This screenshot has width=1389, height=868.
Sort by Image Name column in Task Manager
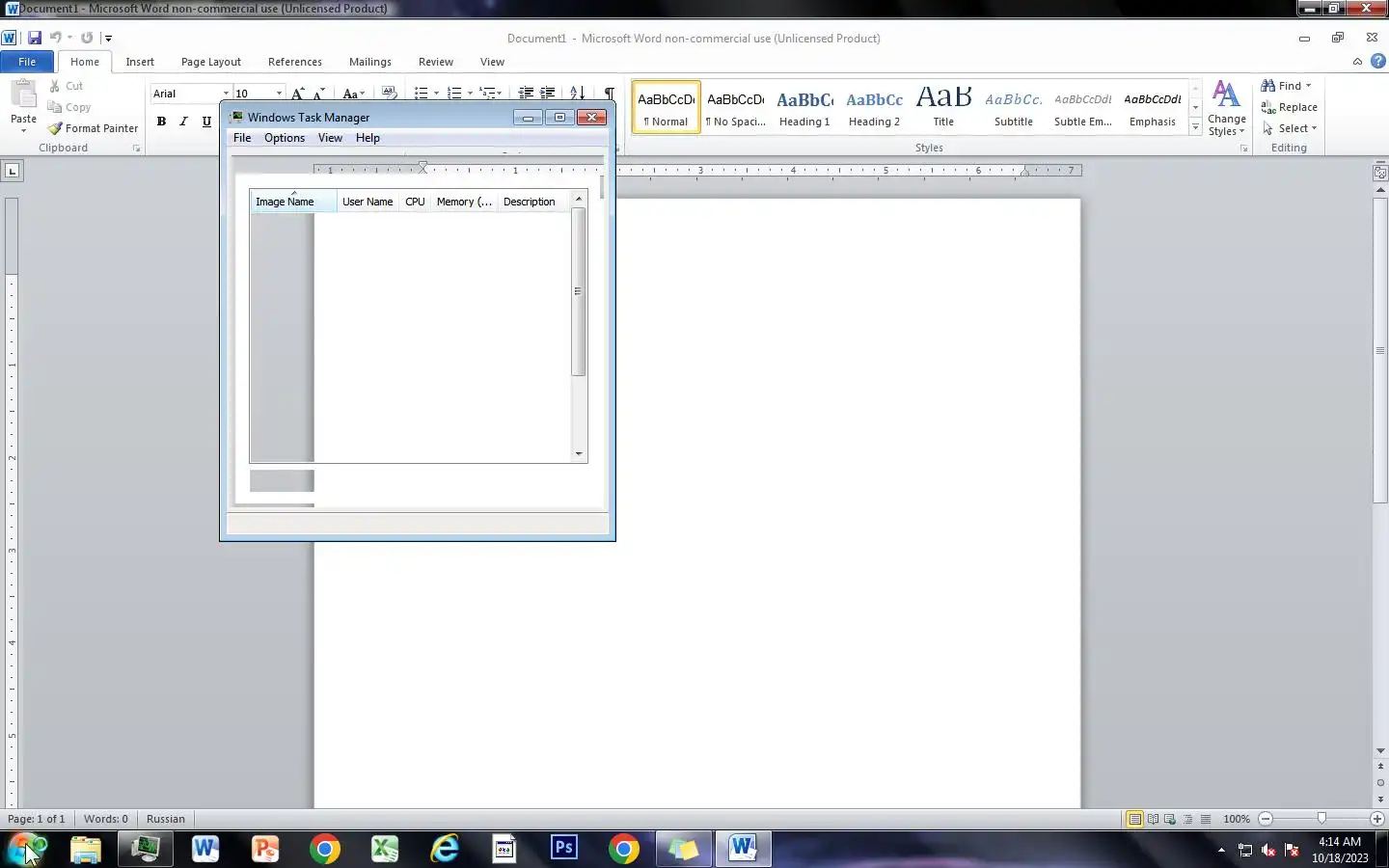coord(293,202)
